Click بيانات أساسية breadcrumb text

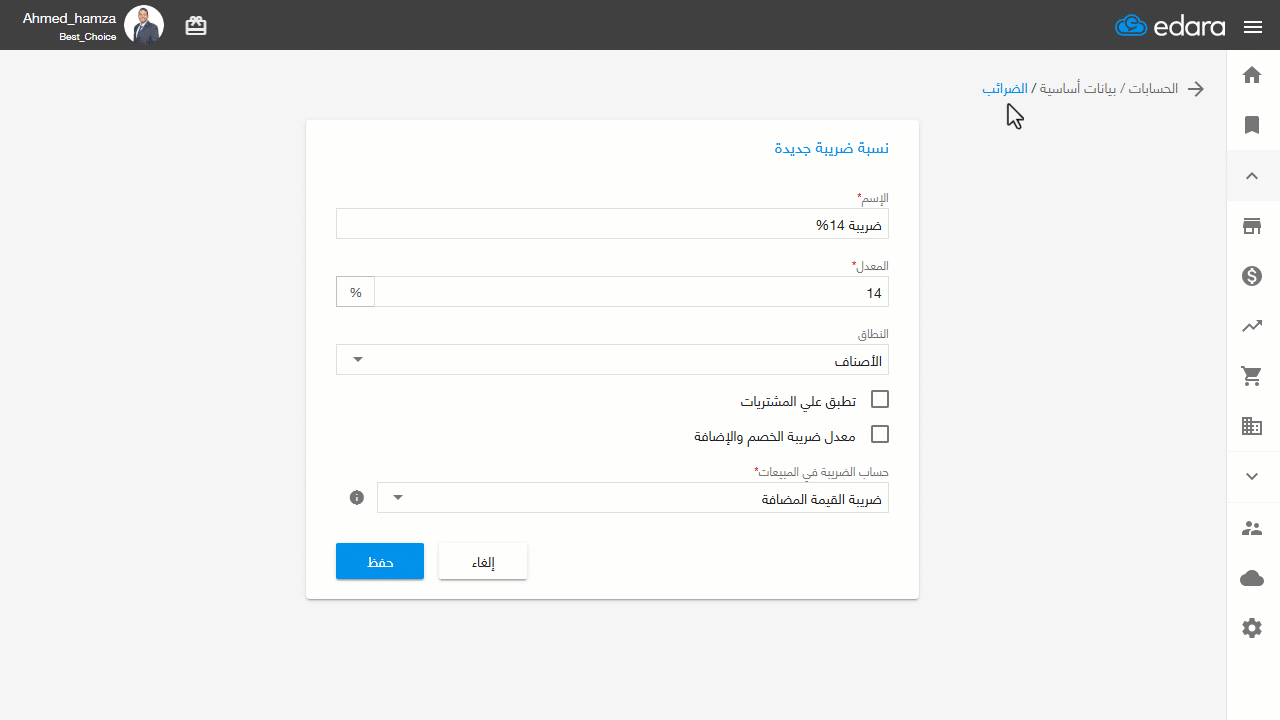1078,89
